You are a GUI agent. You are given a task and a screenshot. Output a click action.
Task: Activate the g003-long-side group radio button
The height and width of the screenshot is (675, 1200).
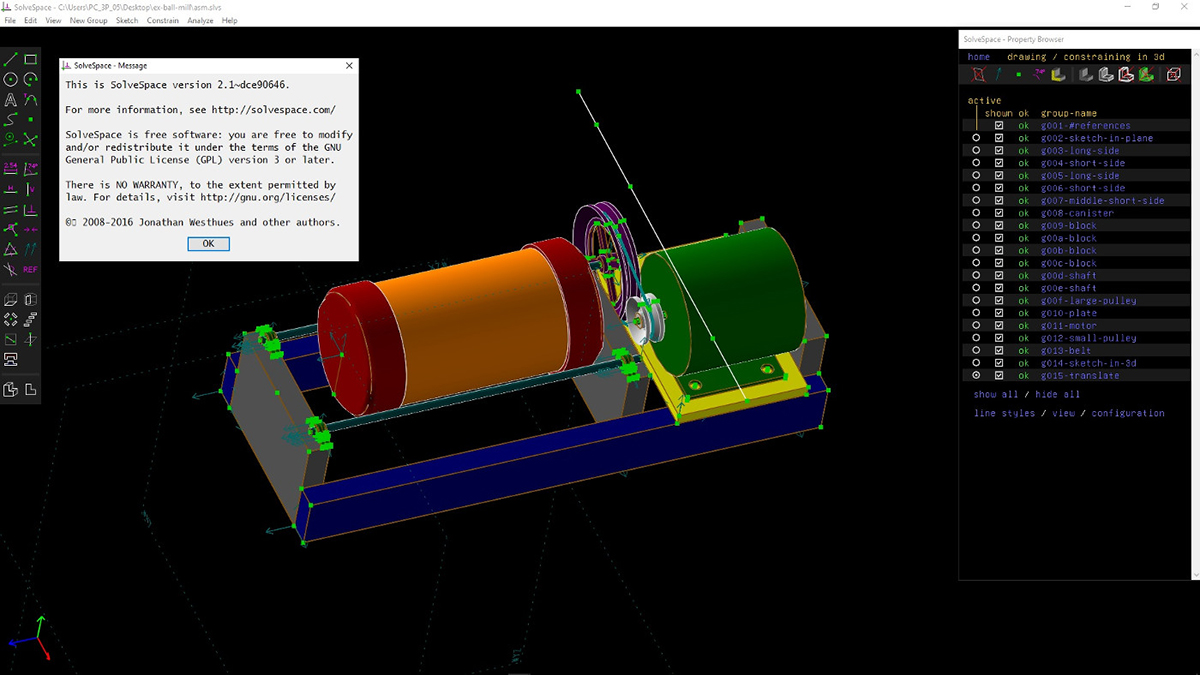coord(977,151)
